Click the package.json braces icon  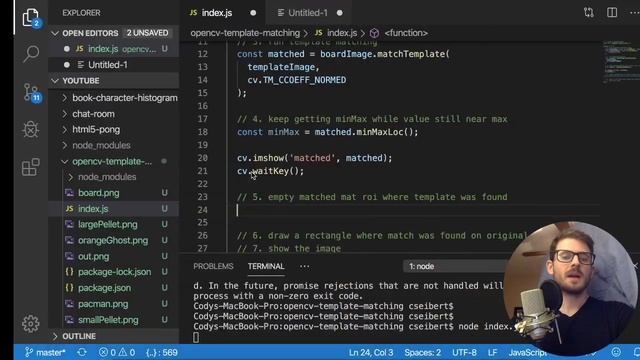coord(69,287)
